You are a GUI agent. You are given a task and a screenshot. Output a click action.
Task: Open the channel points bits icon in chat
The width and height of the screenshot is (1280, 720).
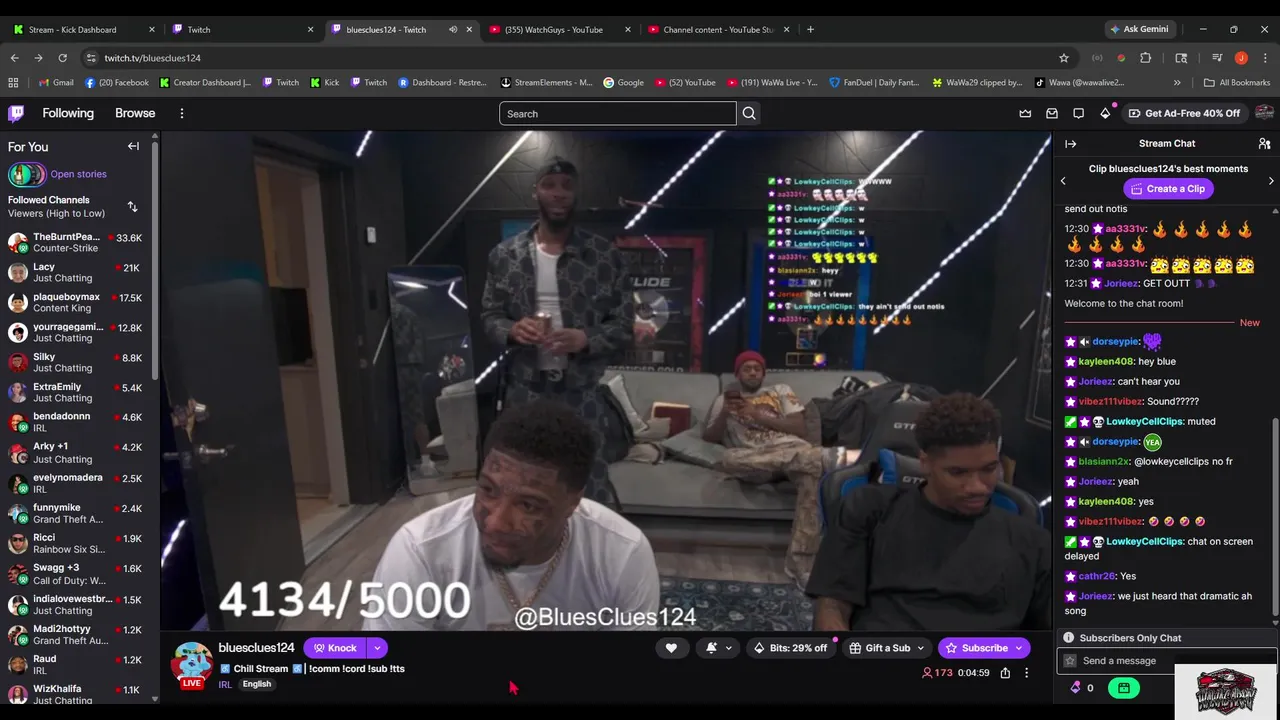click(1076, 688)
